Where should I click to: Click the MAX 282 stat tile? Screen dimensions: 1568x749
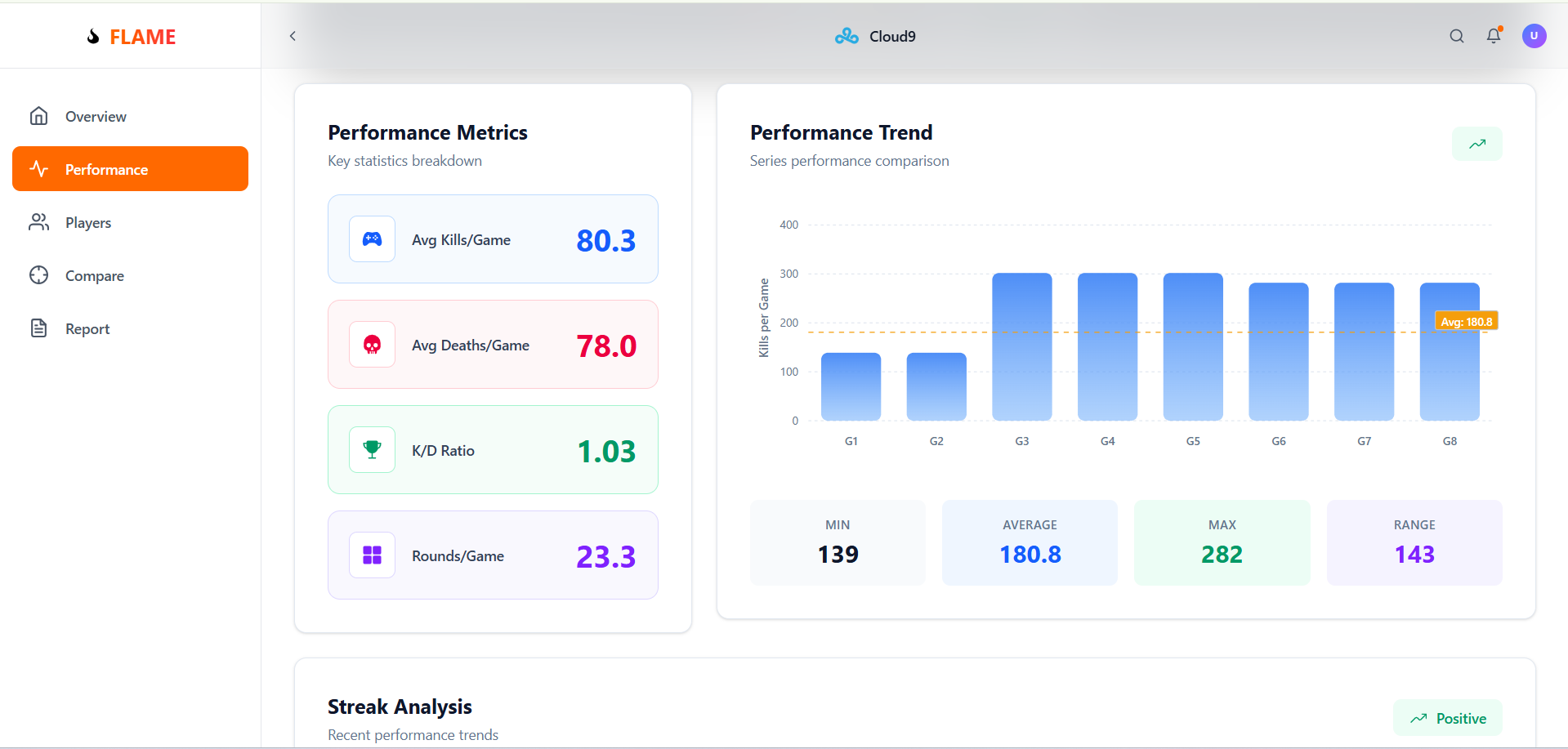pos(1222,542)
